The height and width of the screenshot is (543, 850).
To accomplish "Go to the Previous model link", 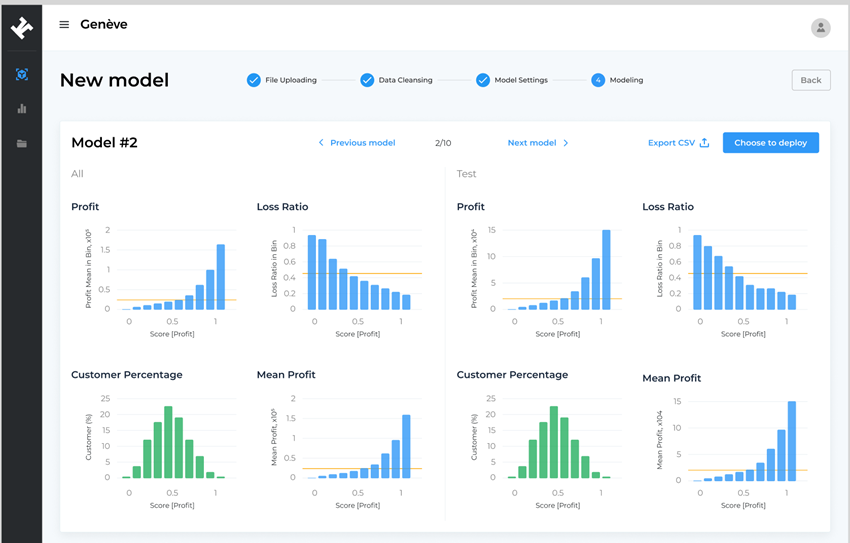I will point(362,143).
